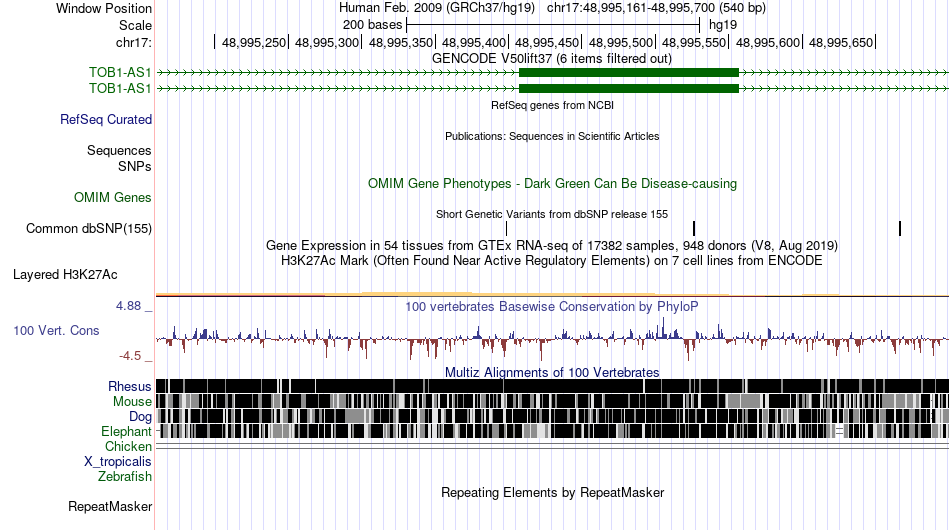Viewport: 950px width, 530px height.
Task: Click the PhyloP conservation wiggle graph
Action: 552,339
